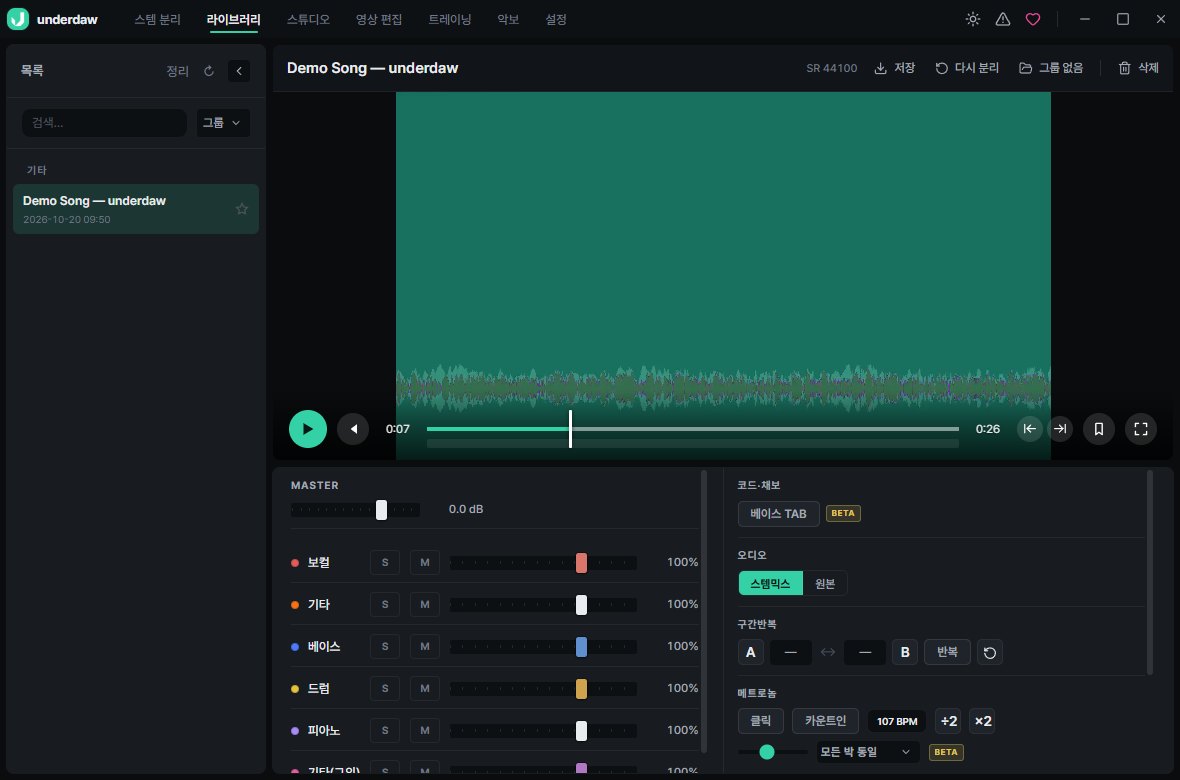Jump to the previous section marker
This screenshot has width=1180, height=780.
(1029, 429)
